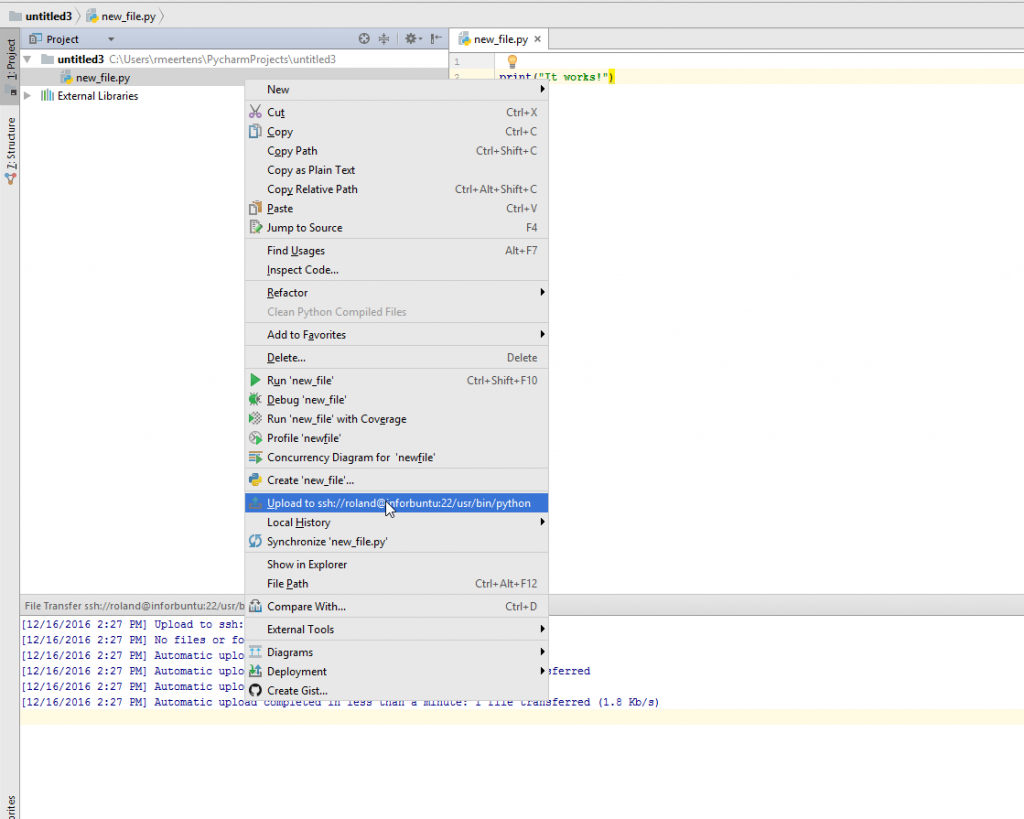Expand the External Libraries tree node
The height and width of the screenshot is (819, 1024).
pyautogui.click(x=28, y=96)
